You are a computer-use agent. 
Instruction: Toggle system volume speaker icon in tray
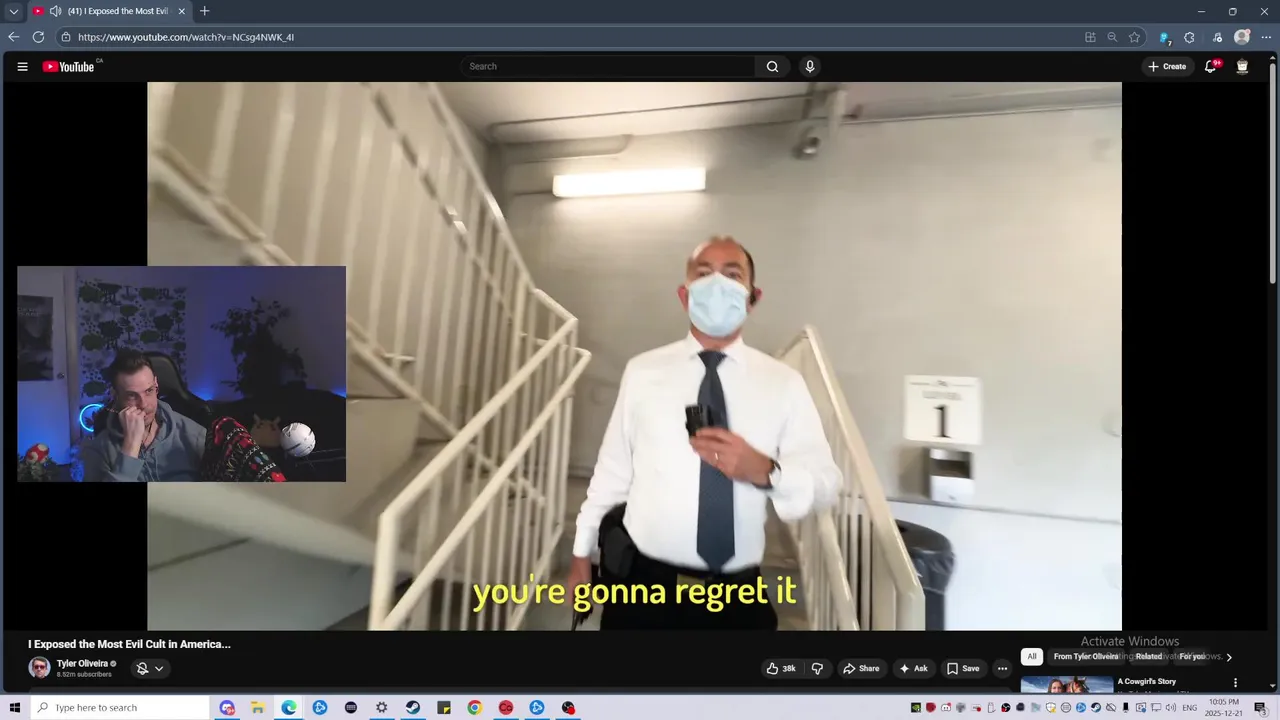click(1170, 708)
